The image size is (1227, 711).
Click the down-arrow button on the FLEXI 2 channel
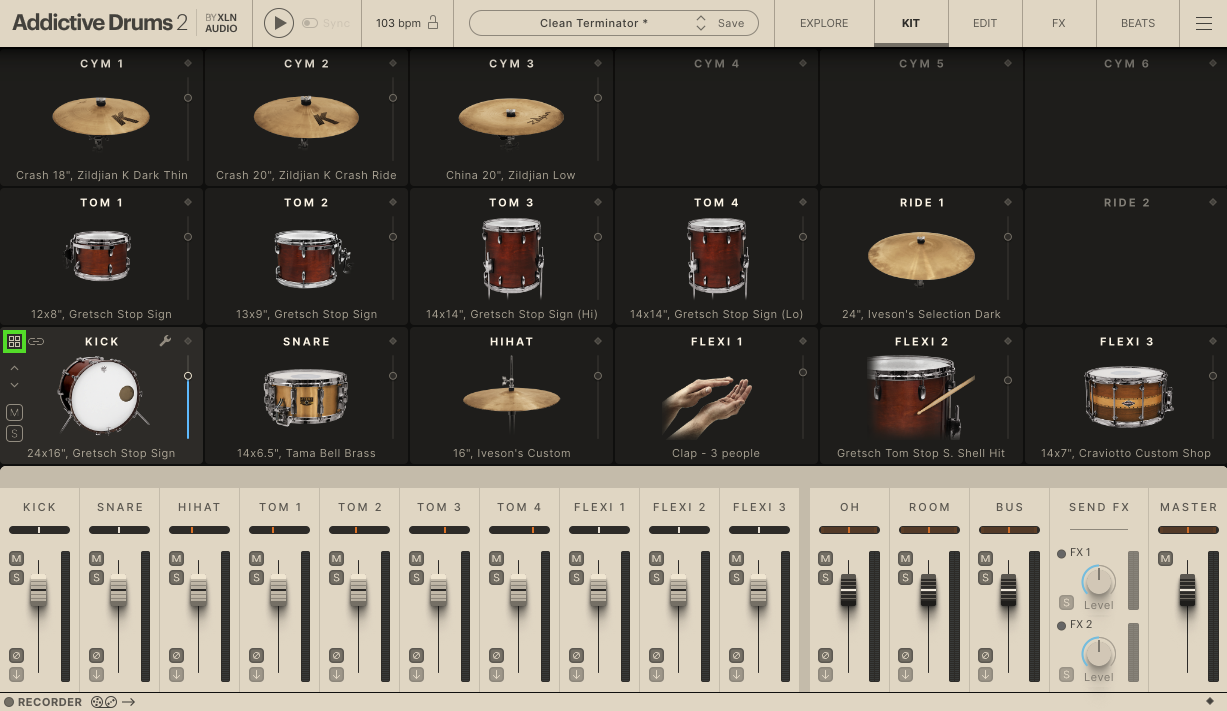[656, 674]
